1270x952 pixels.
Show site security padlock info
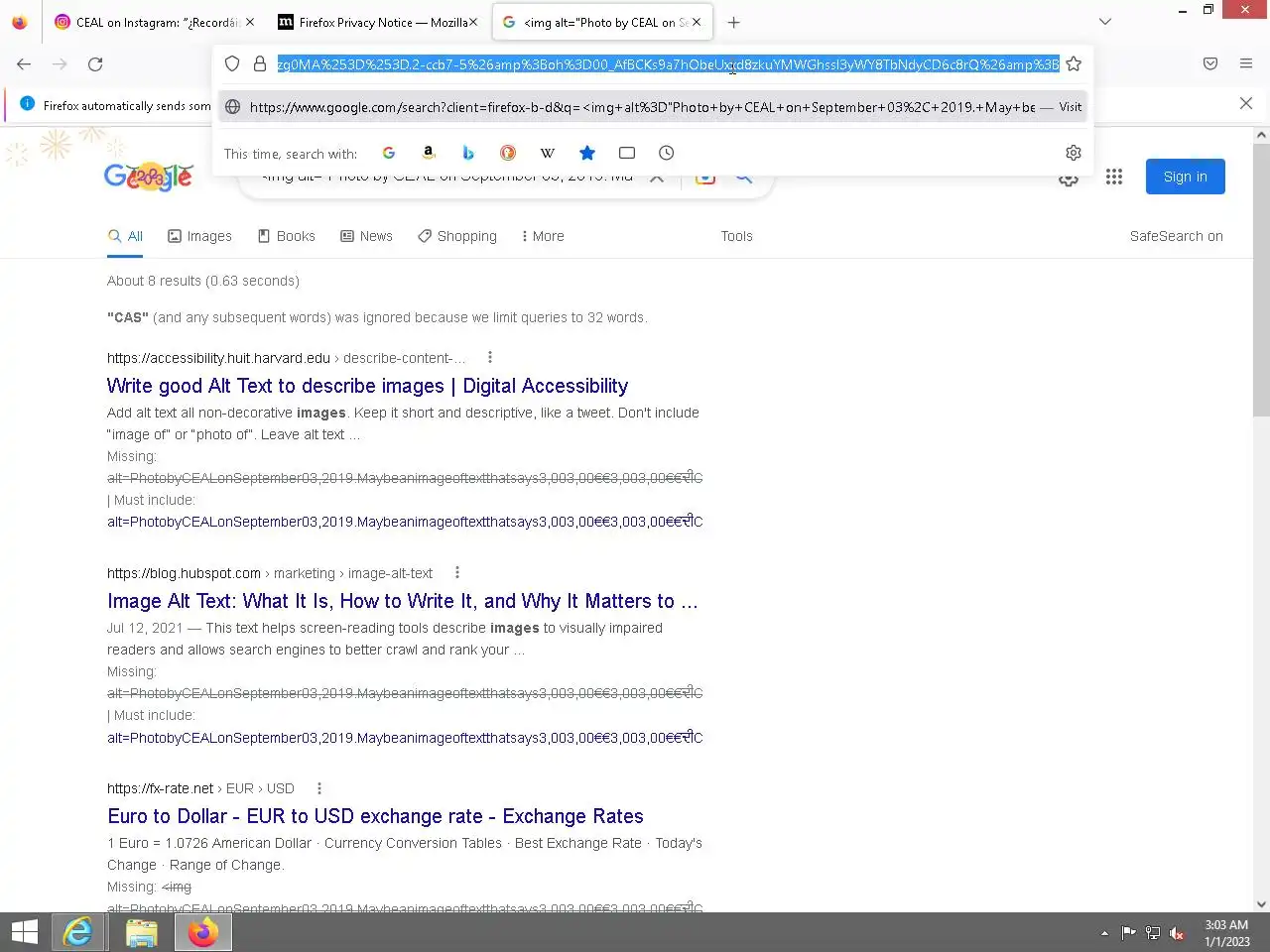click(x=260, y=64)
